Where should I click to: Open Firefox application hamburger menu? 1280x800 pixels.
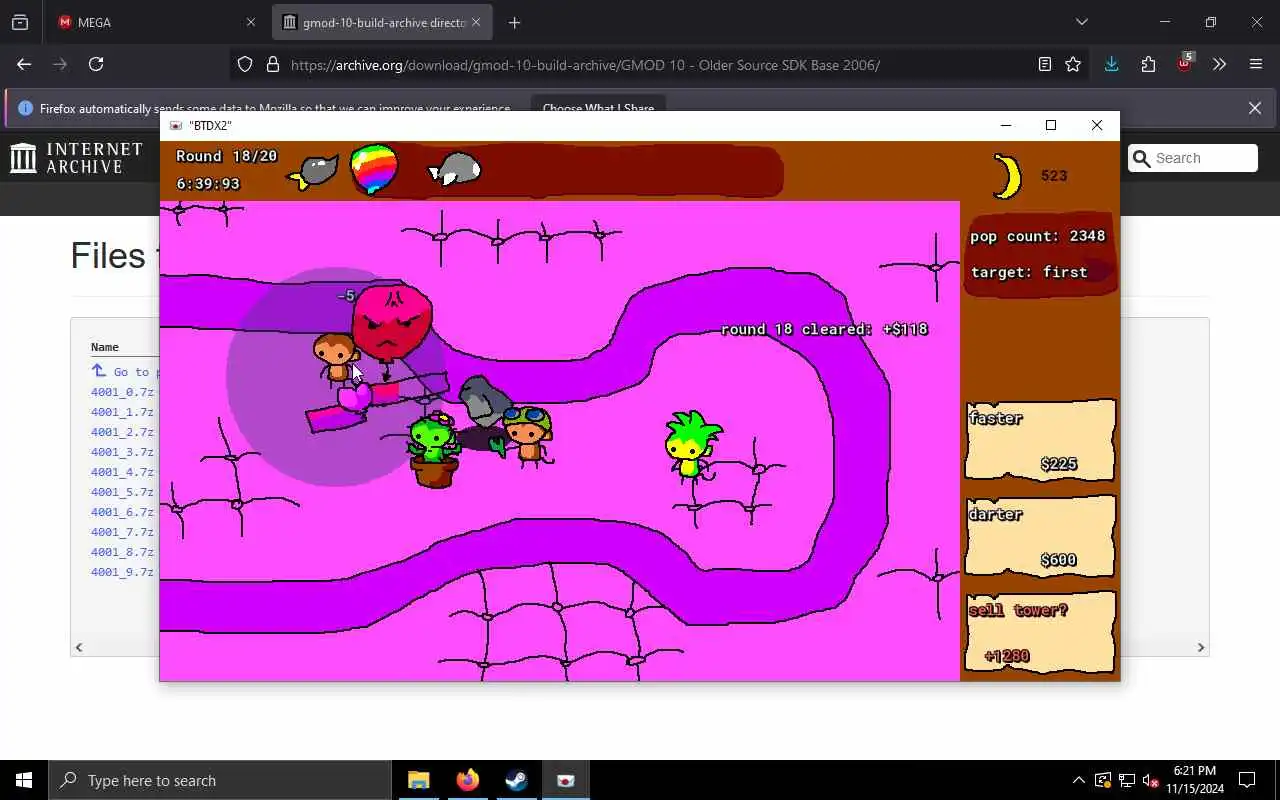(x=1256, y=64)
